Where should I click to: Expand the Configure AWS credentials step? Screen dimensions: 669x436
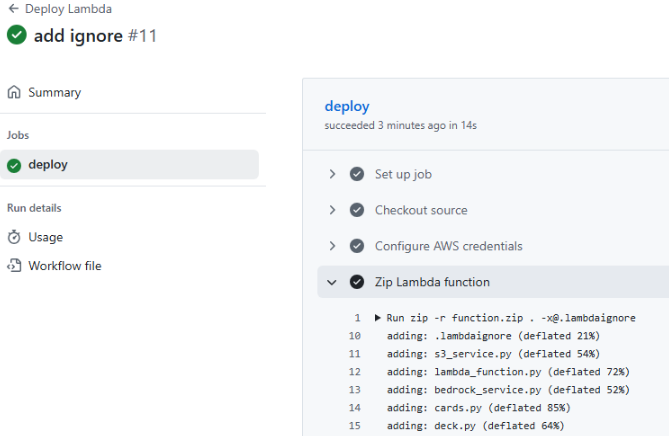pyautogui.click(x=332, y=246)
